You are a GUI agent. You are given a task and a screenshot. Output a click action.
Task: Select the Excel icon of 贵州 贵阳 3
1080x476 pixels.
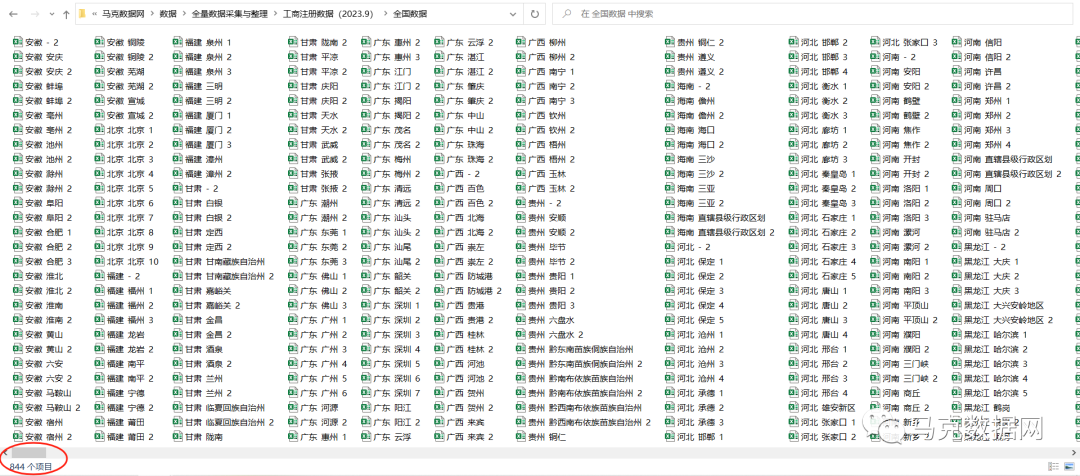click(x=521, y=305)
